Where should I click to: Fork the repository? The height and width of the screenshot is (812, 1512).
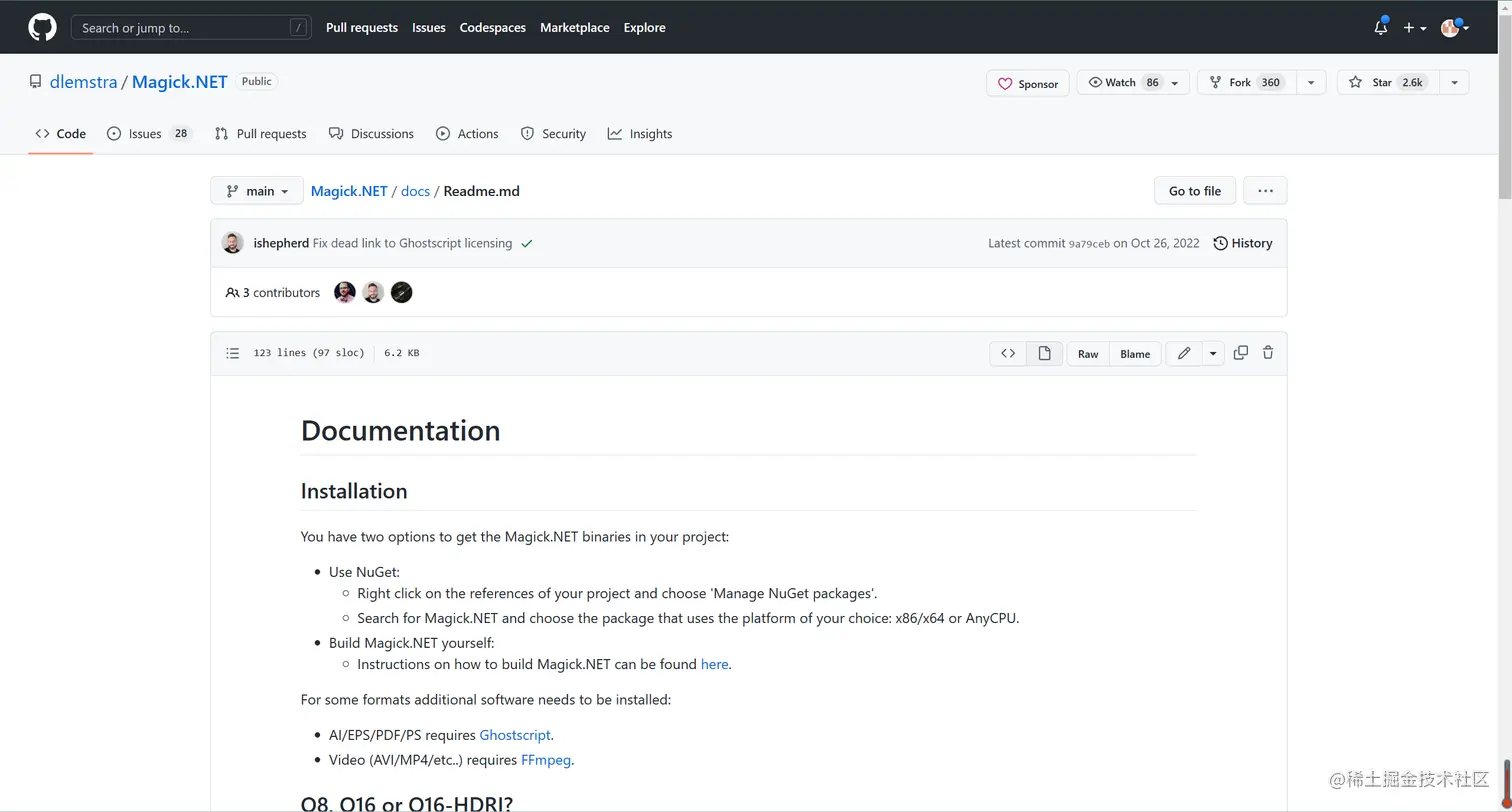tap(1246, 82)
